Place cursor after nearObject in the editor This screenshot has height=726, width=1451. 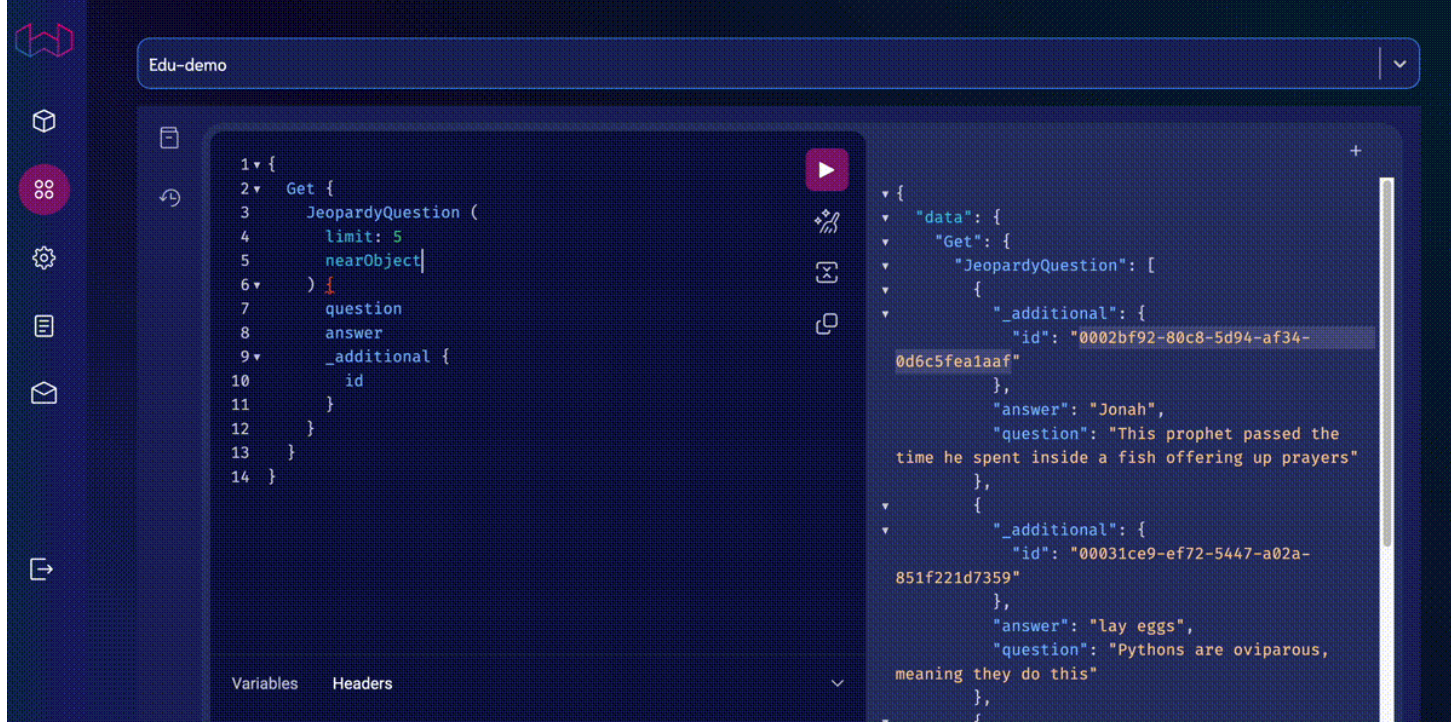422,261
